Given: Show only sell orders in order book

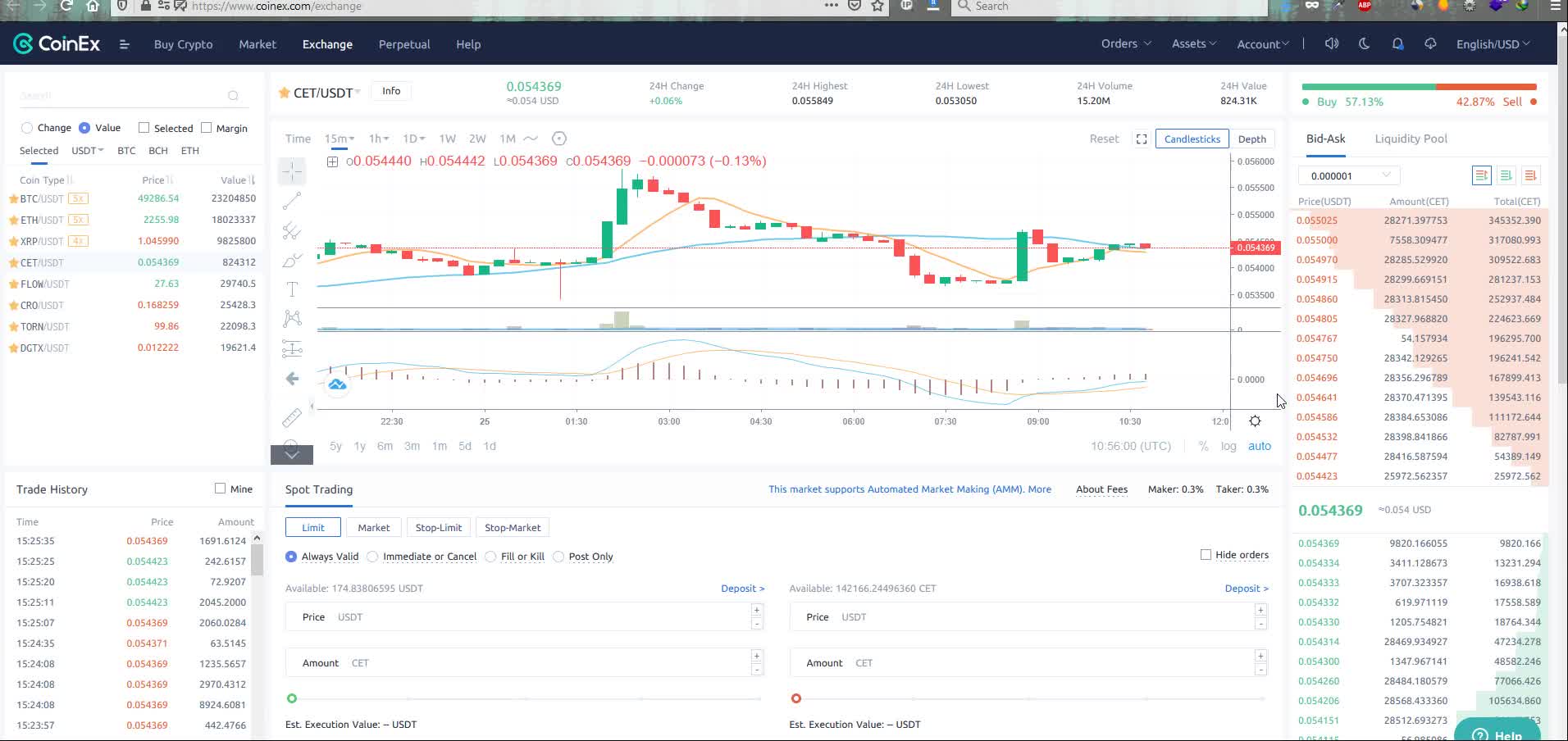Looking at the screenshot, I should (x=1530, y=175).
